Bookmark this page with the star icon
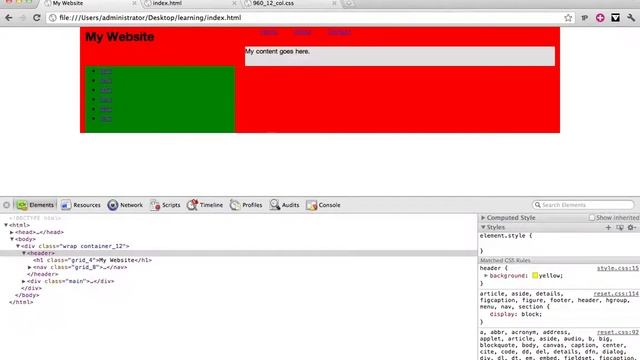The height and width of the screenshot is (360, 640). pyautogui.click(x=568, y=18)
